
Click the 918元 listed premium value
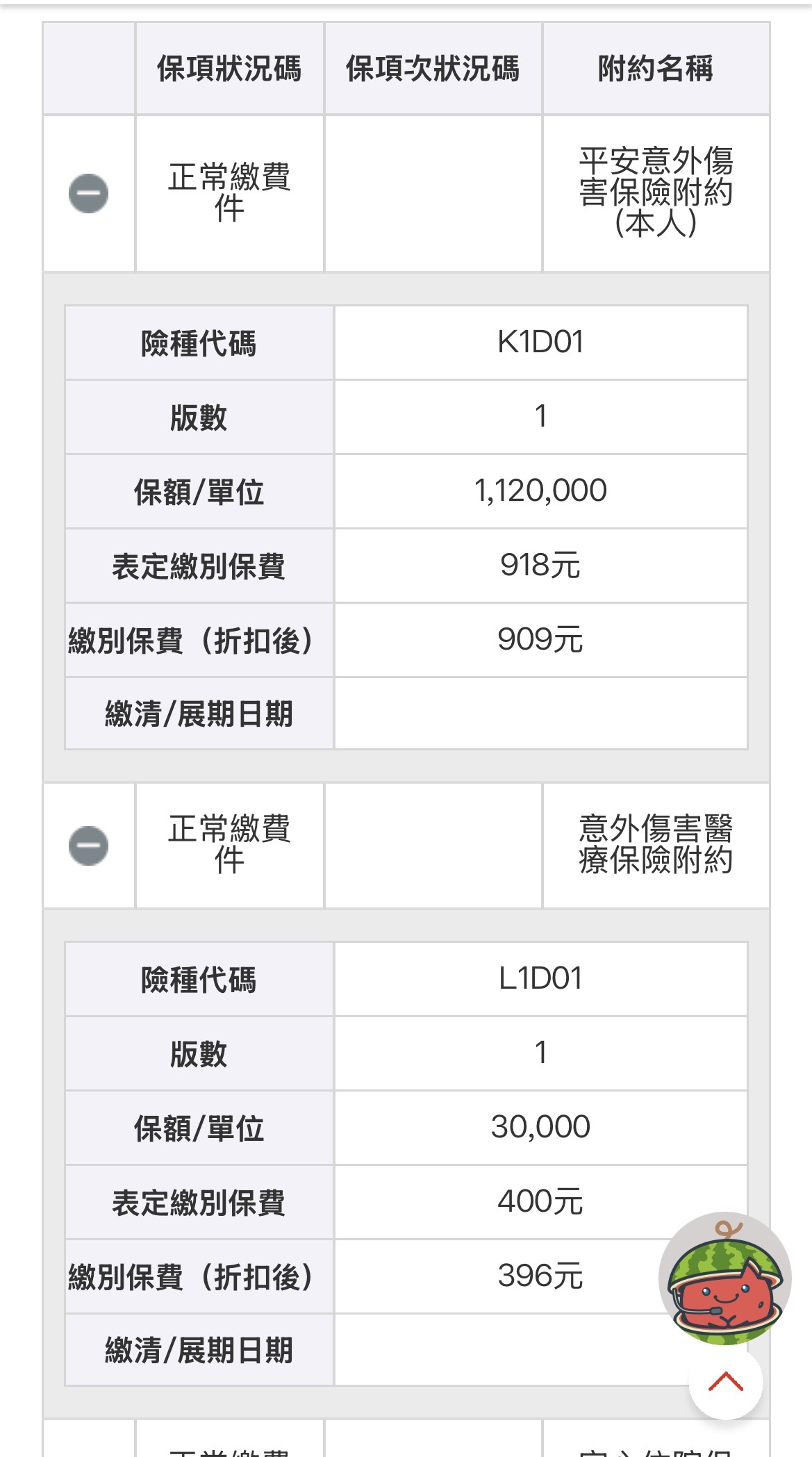click(540, 566)
